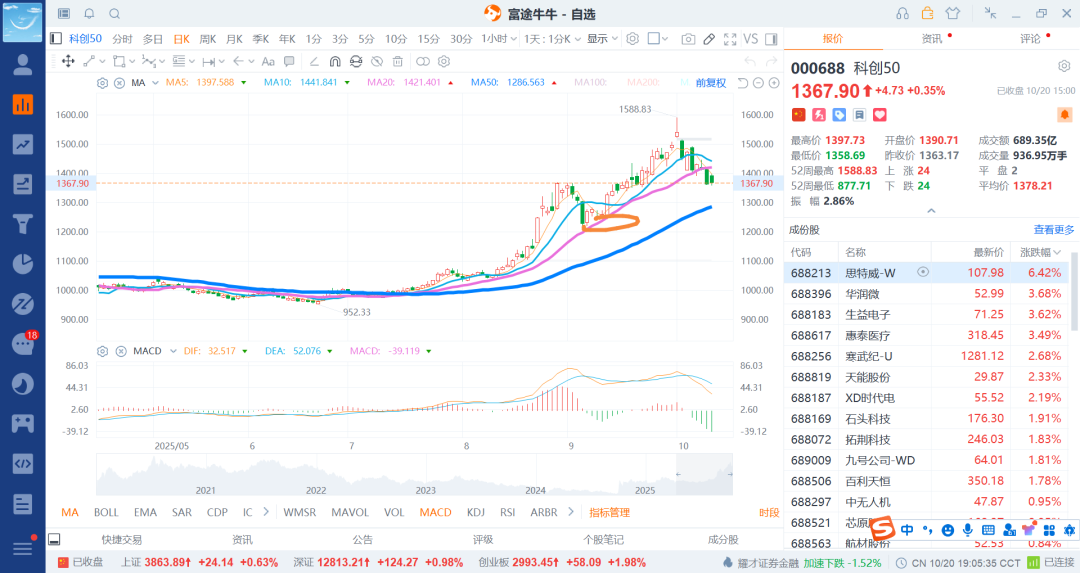Click 前复权 adjustment button
Image resolution: width=1080 pixels, height=573 pixels.
pyautogui.click(x=711, y=83)
